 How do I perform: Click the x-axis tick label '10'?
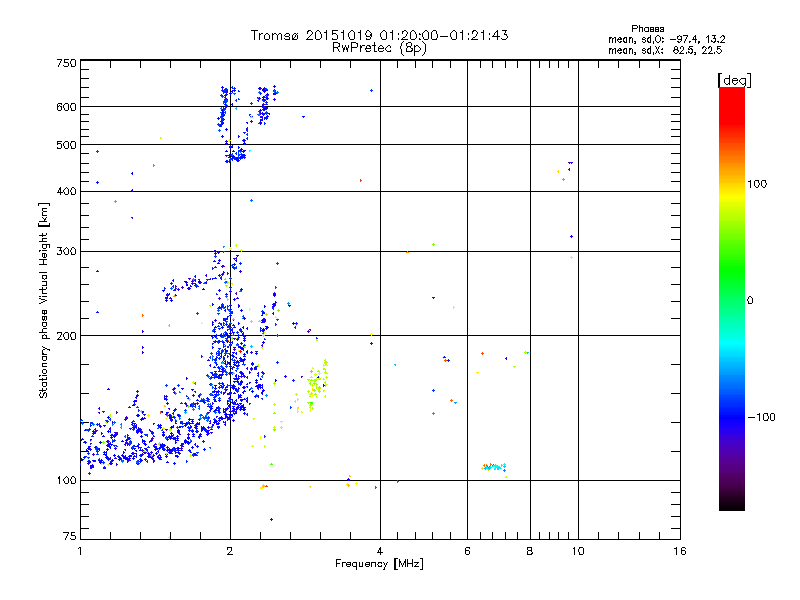(x=578, y=551)
